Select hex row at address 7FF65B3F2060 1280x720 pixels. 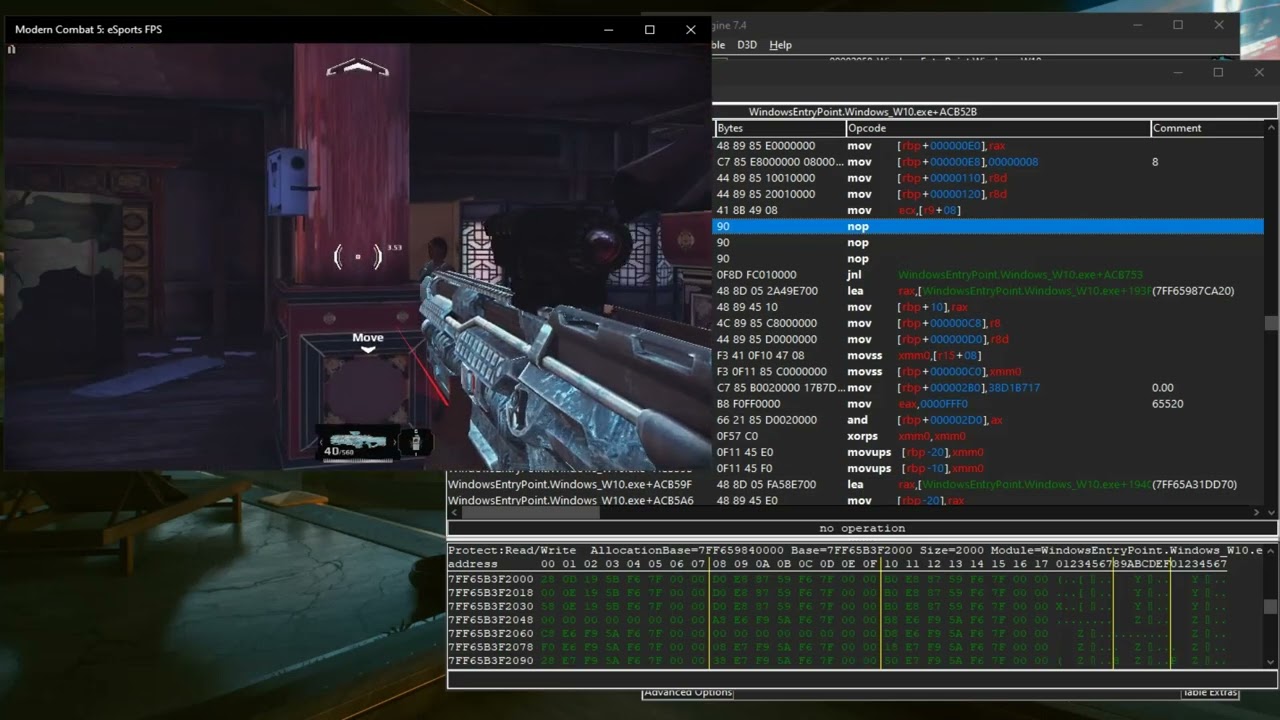point(838,634)
